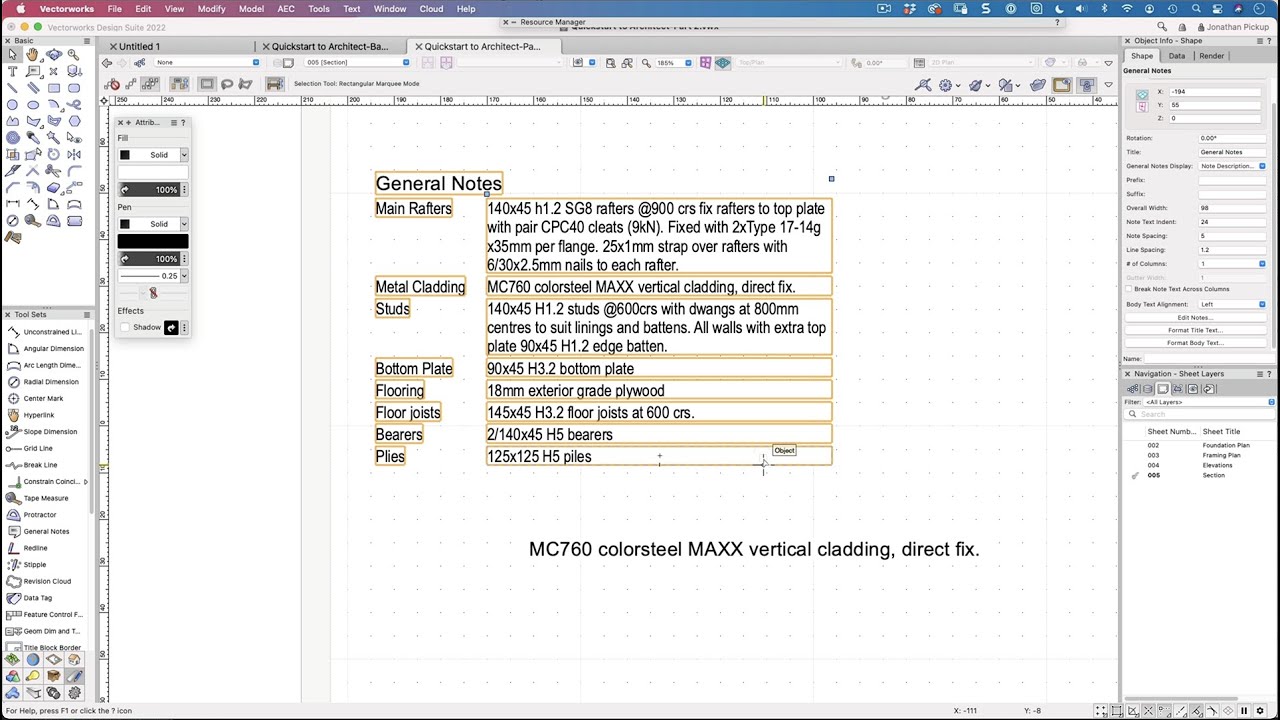Click the fill color swatch
1280x720 pixels.
click(153, 172)
